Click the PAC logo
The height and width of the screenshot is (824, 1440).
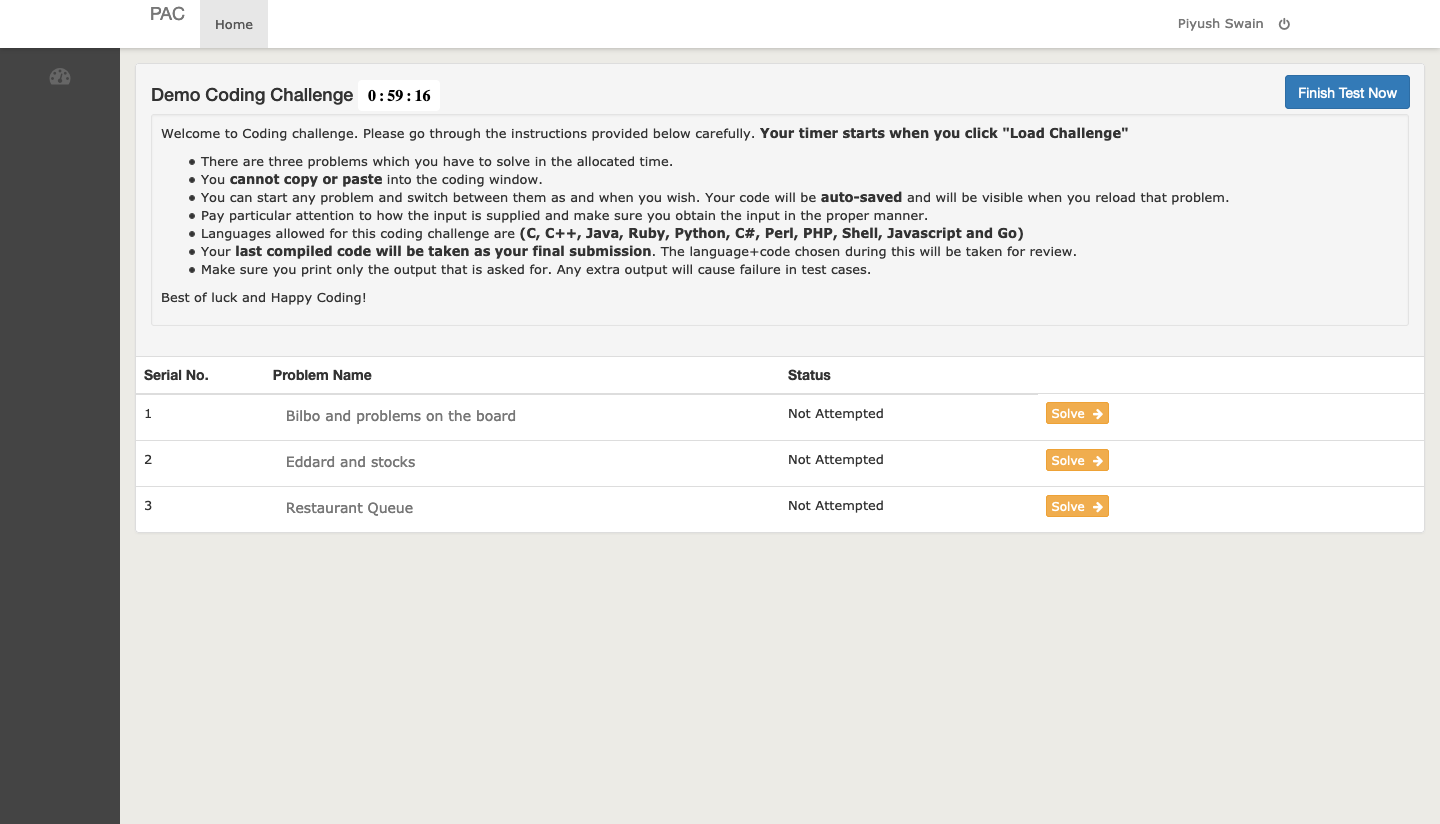(x=166, y=13)
